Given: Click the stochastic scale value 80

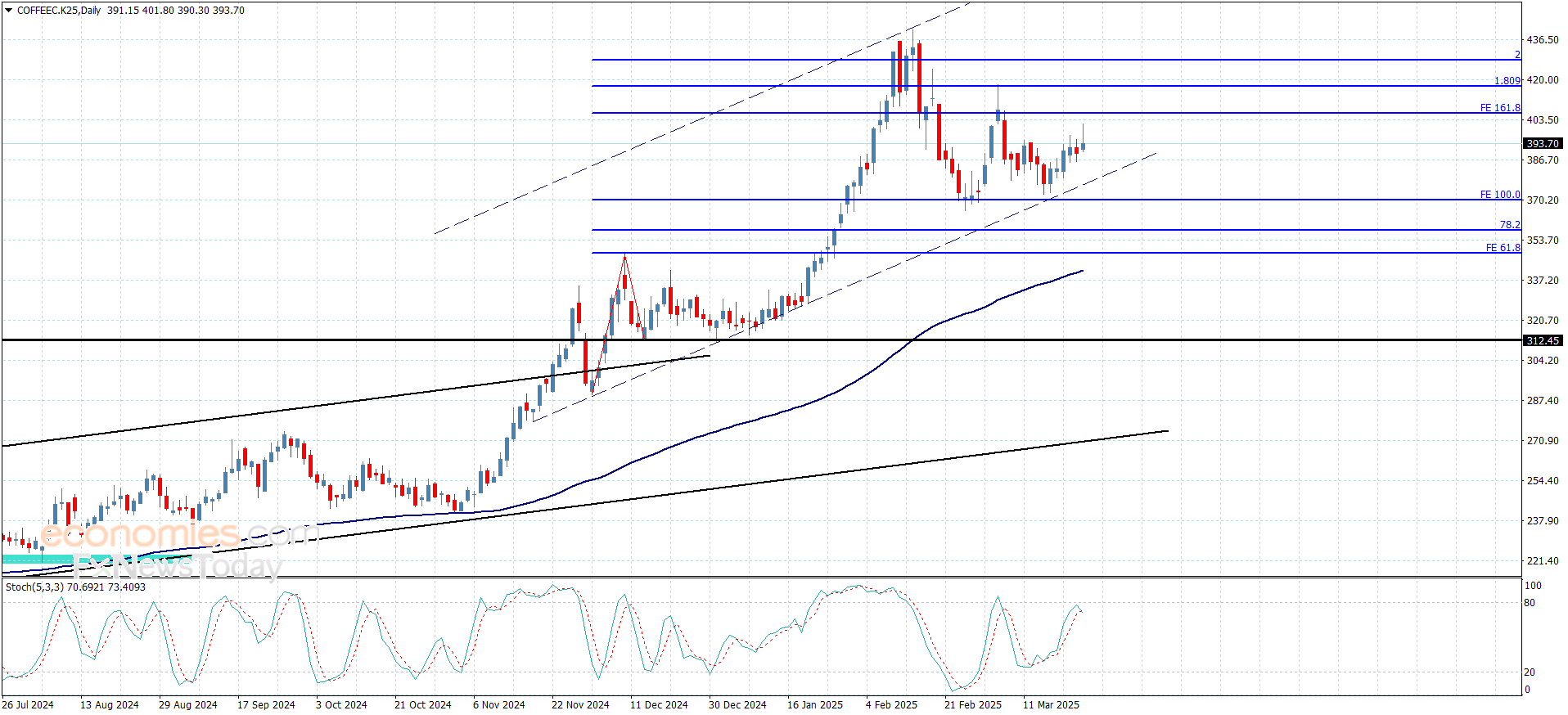Looking at the screenshot, I should tap(1530, 603).
